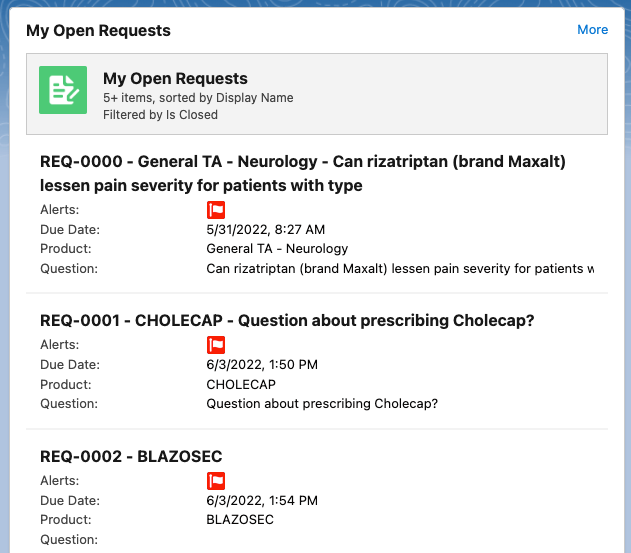The width and height of the screenshot is (631, 553).
Task: Click the green My Open Requests list icon
Action: point(63,90)
